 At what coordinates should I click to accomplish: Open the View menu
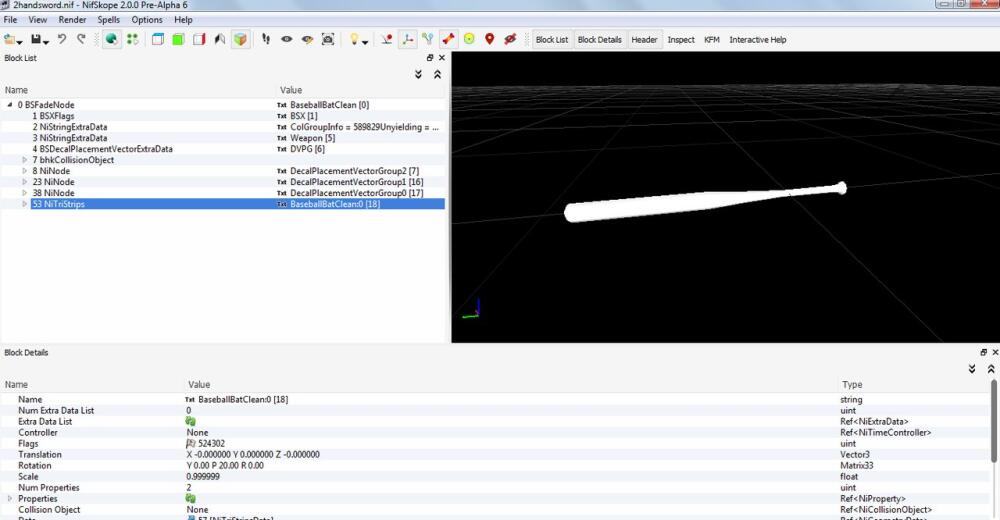(38, 20)
